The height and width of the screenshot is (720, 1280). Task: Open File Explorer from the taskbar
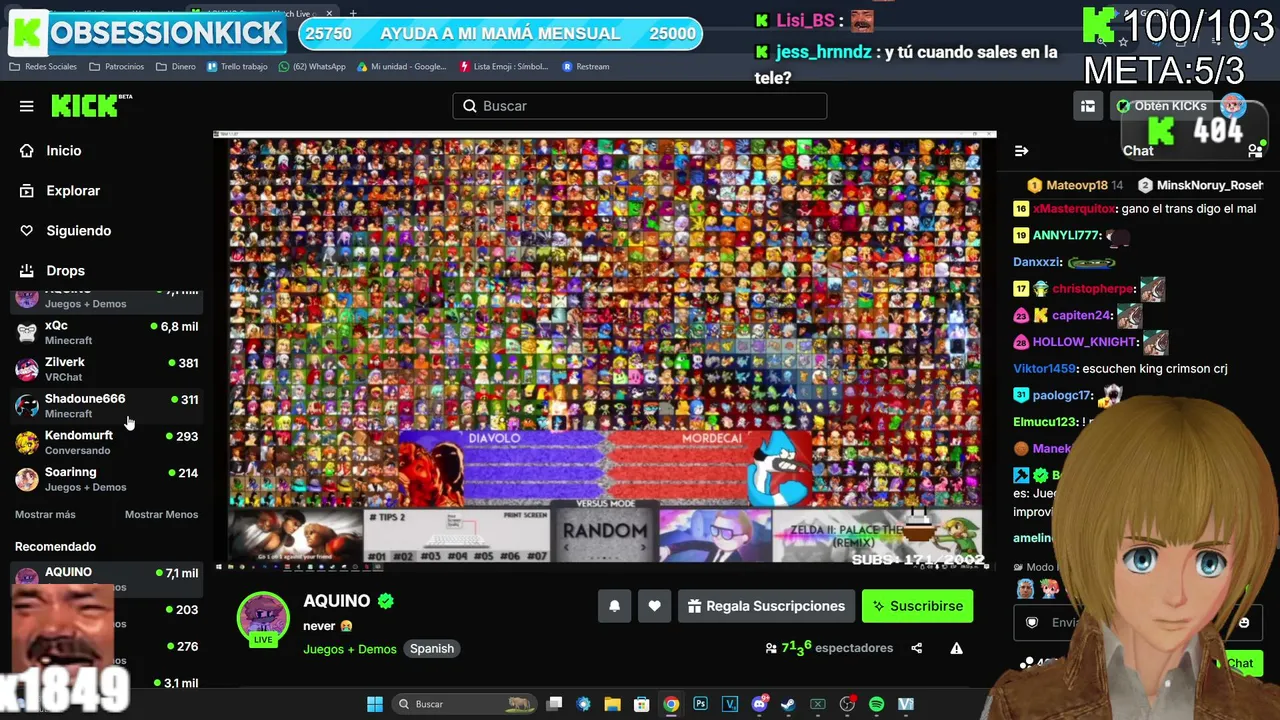613,704
